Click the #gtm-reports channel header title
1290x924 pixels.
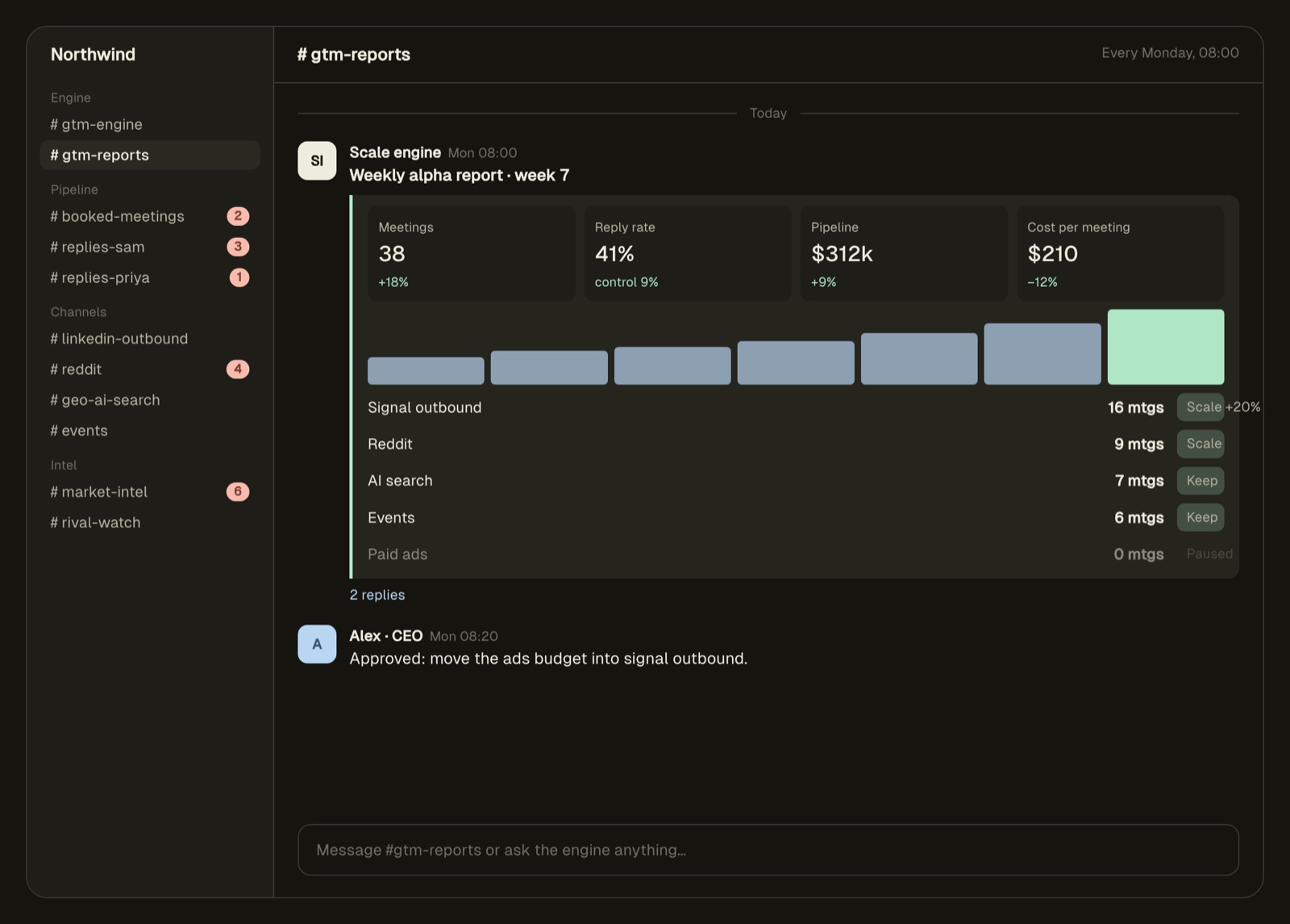354,54
